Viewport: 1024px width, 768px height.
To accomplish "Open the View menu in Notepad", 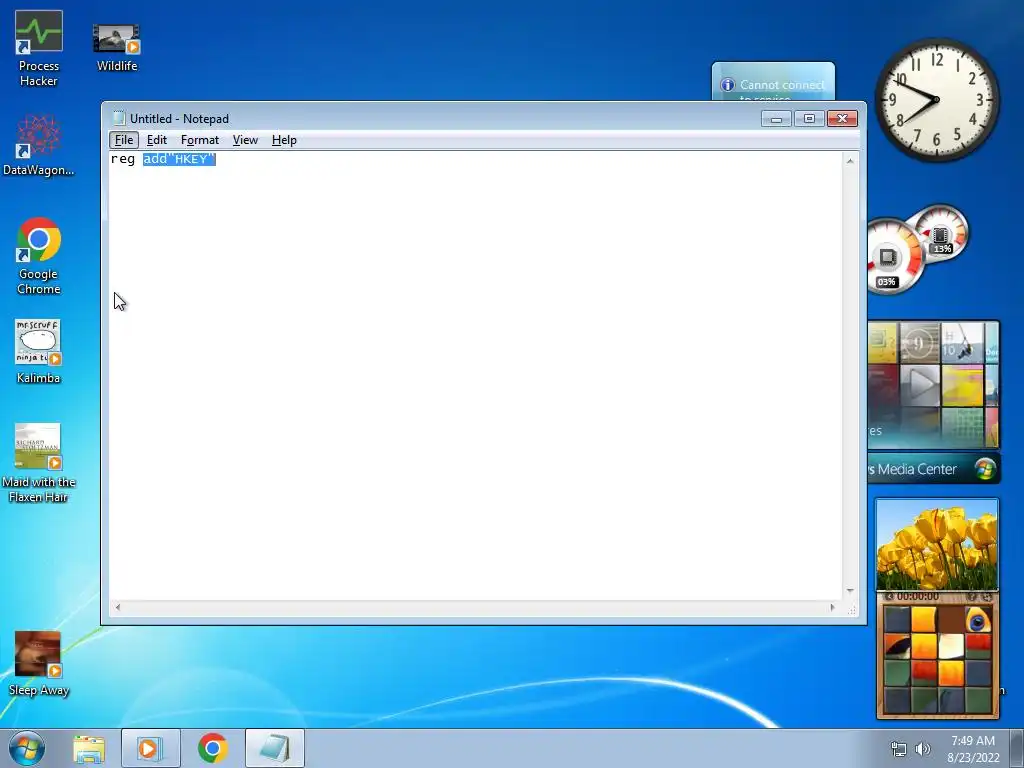I will (x=245, y=140).
